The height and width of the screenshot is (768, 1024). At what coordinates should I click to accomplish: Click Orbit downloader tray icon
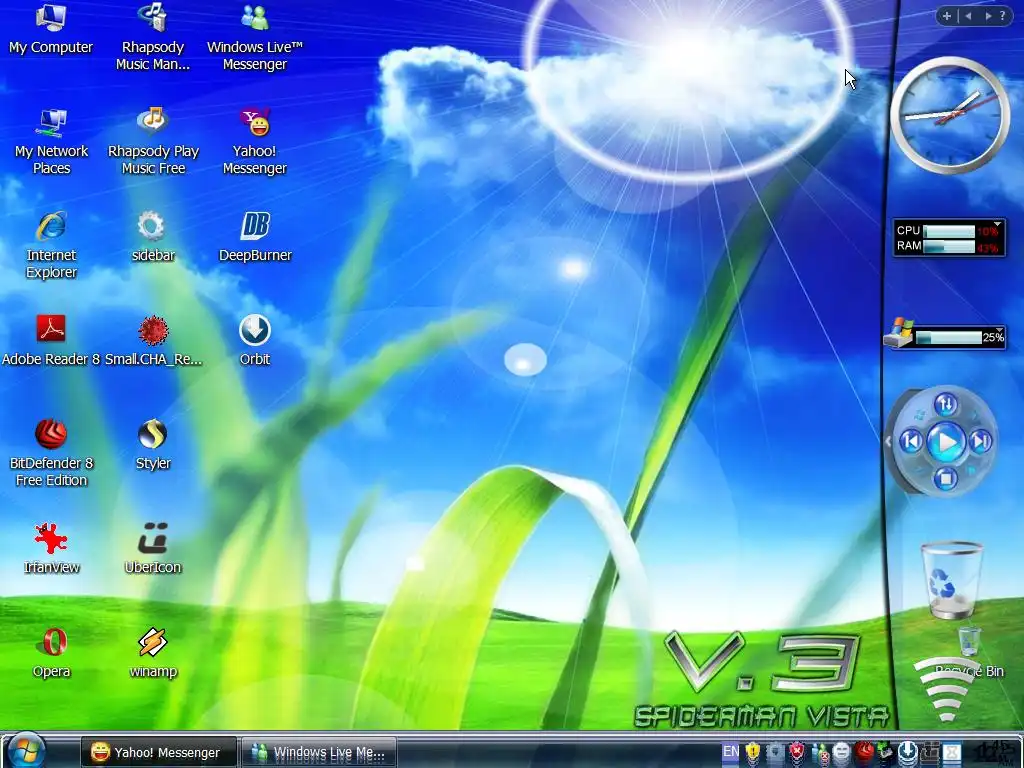[x=908, y=752]
